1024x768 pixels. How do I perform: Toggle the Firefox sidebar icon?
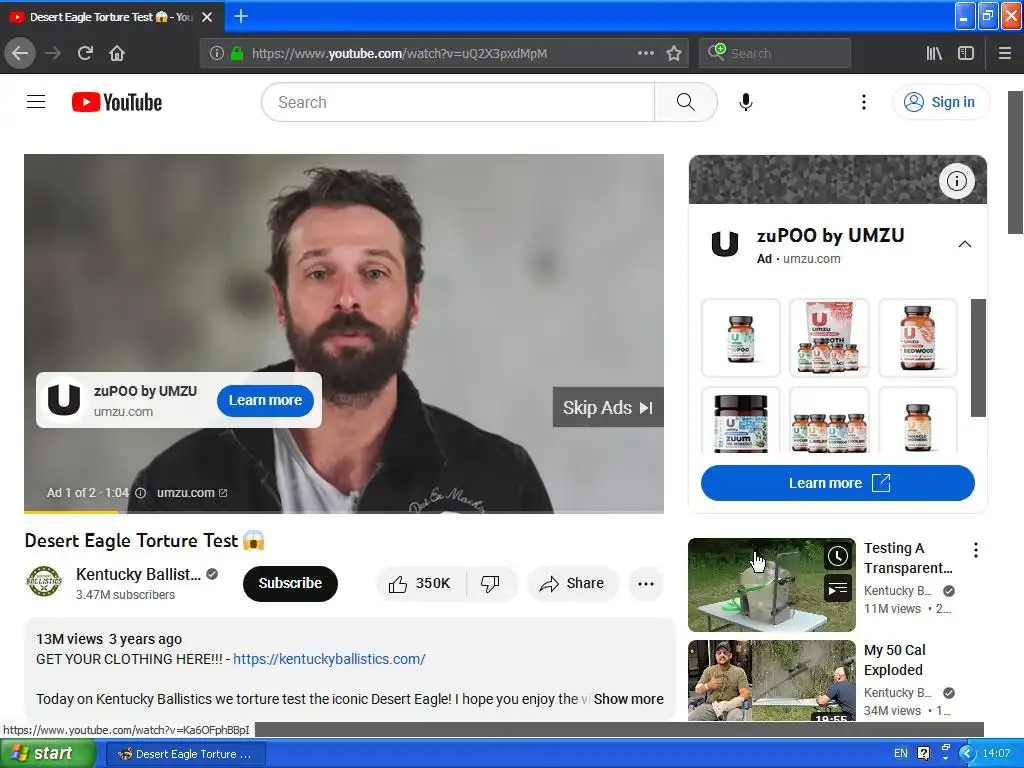pyautogui.click(x=966, y=54)
